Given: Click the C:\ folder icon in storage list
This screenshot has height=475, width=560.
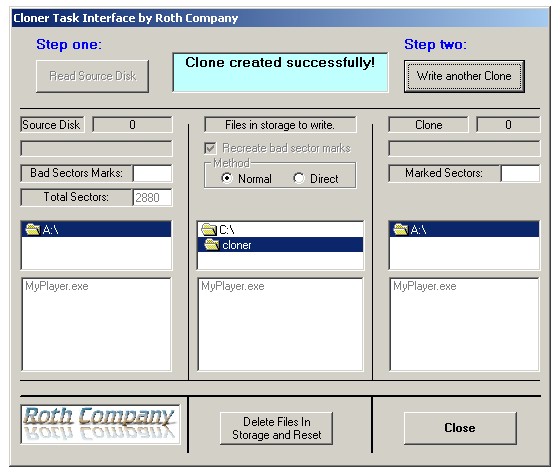Looking at the screenshot, I should point(209,229).
